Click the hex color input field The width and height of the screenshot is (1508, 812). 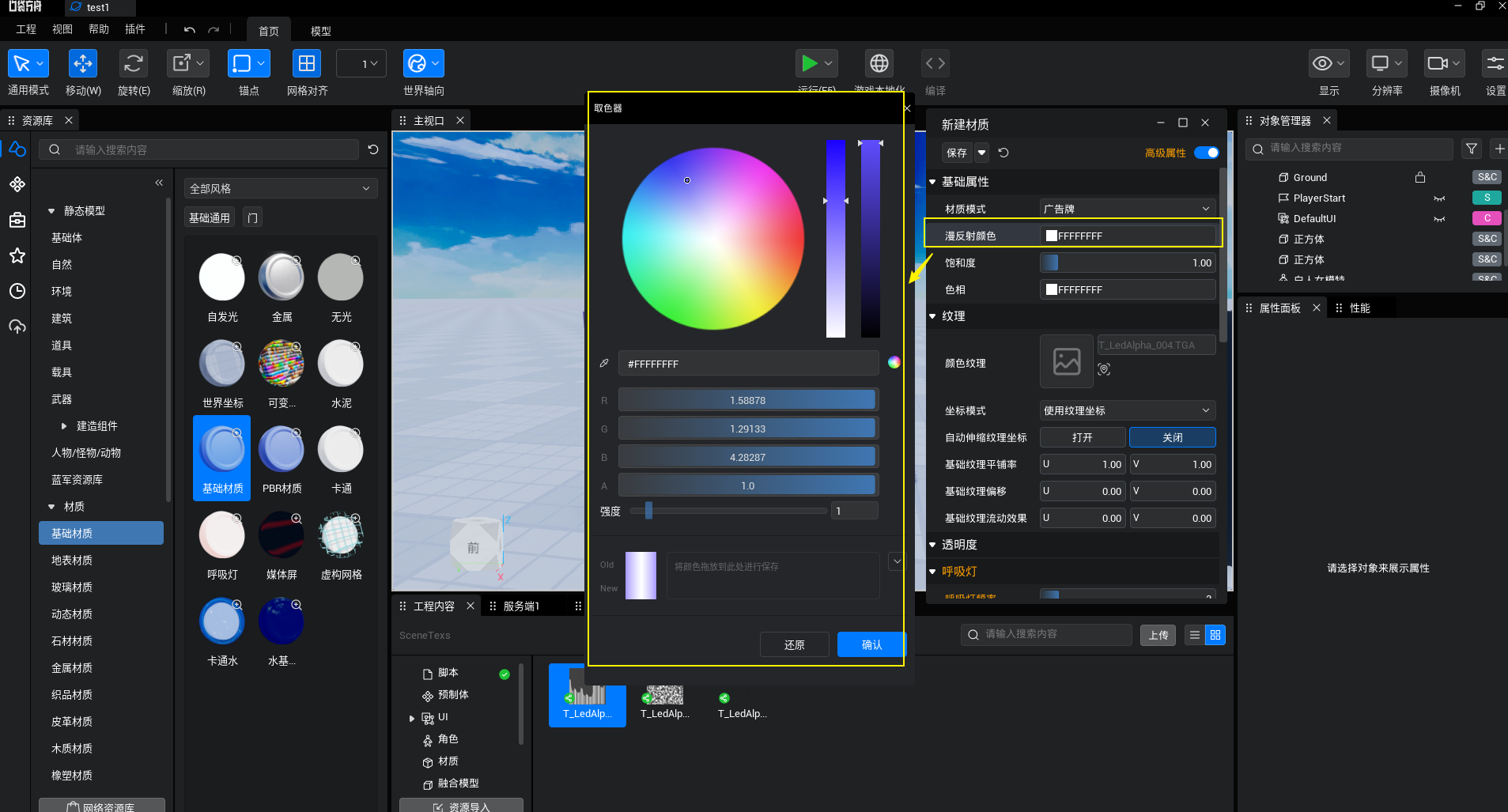(x=748, y=363)
